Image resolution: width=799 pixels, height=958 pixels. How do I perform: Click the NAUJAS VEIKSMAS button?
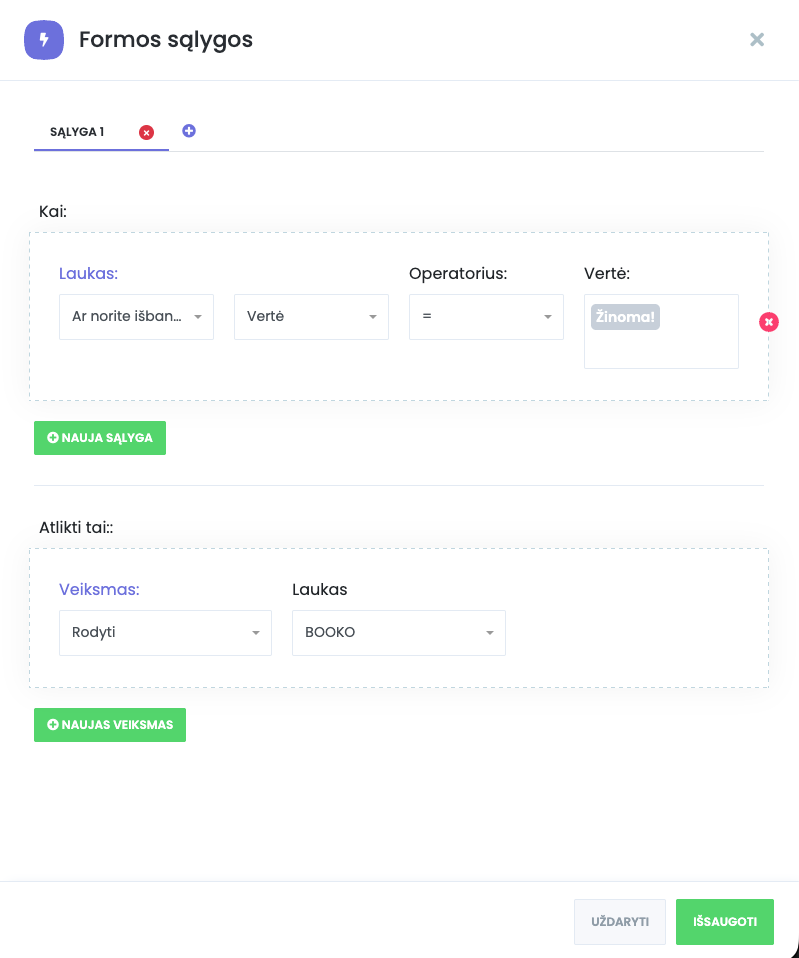110,725
